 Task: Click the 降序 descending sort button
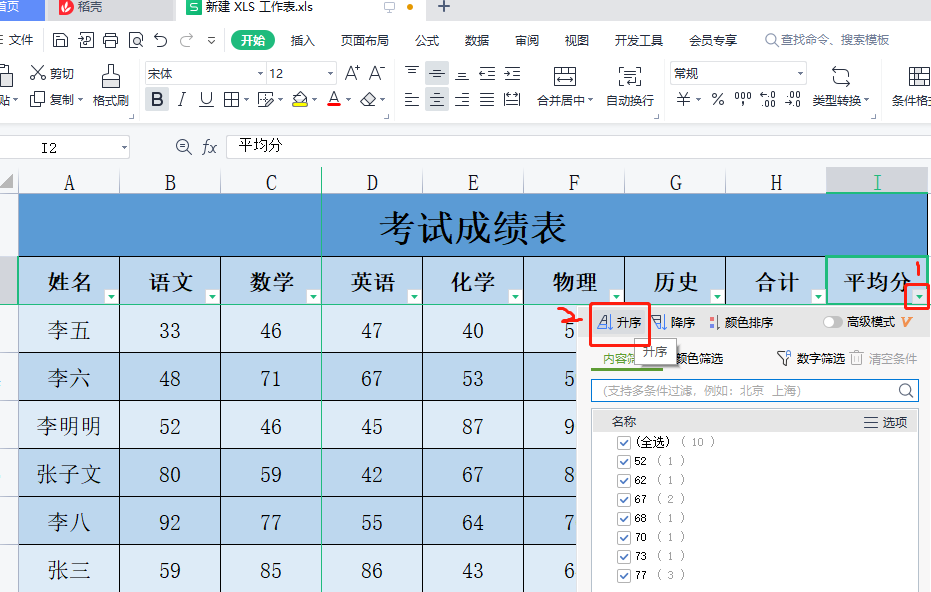click(x=674, y=323)
